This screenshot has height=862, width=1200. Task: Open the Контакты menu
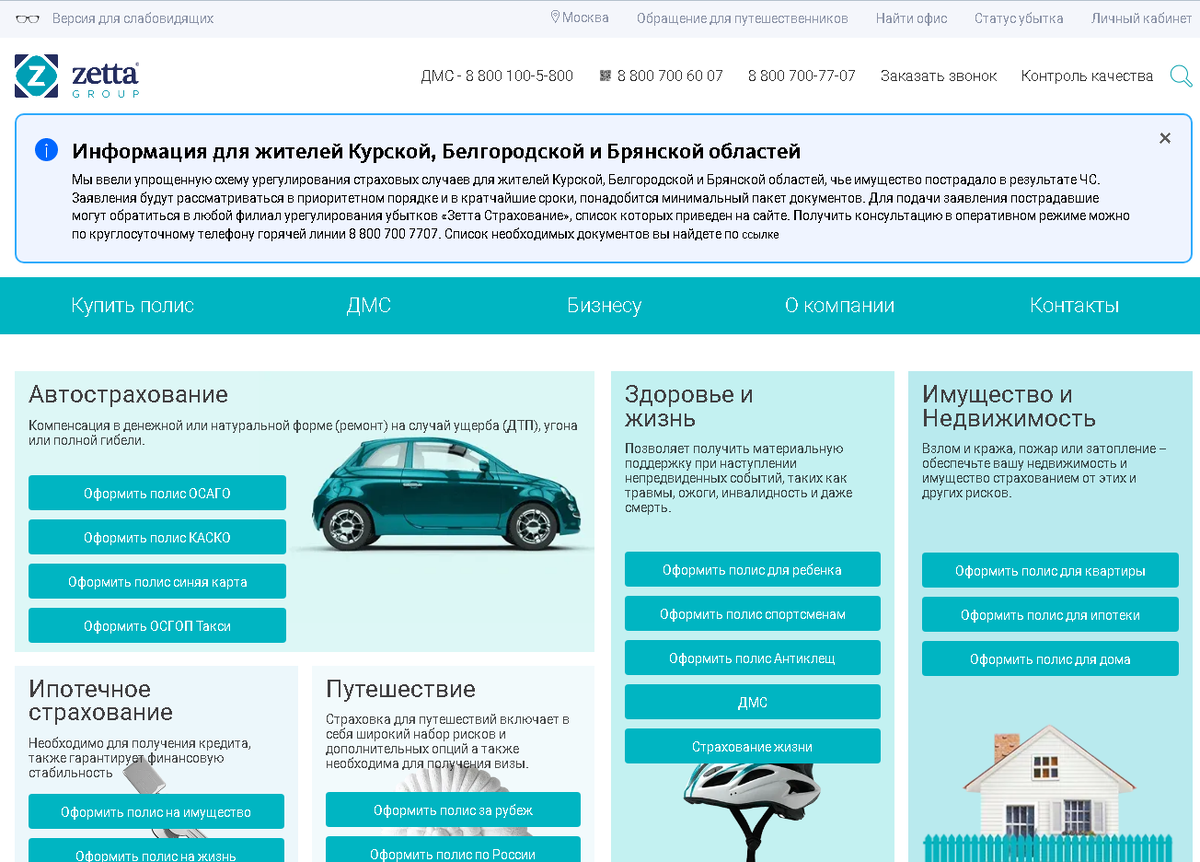coord(1075,306)
